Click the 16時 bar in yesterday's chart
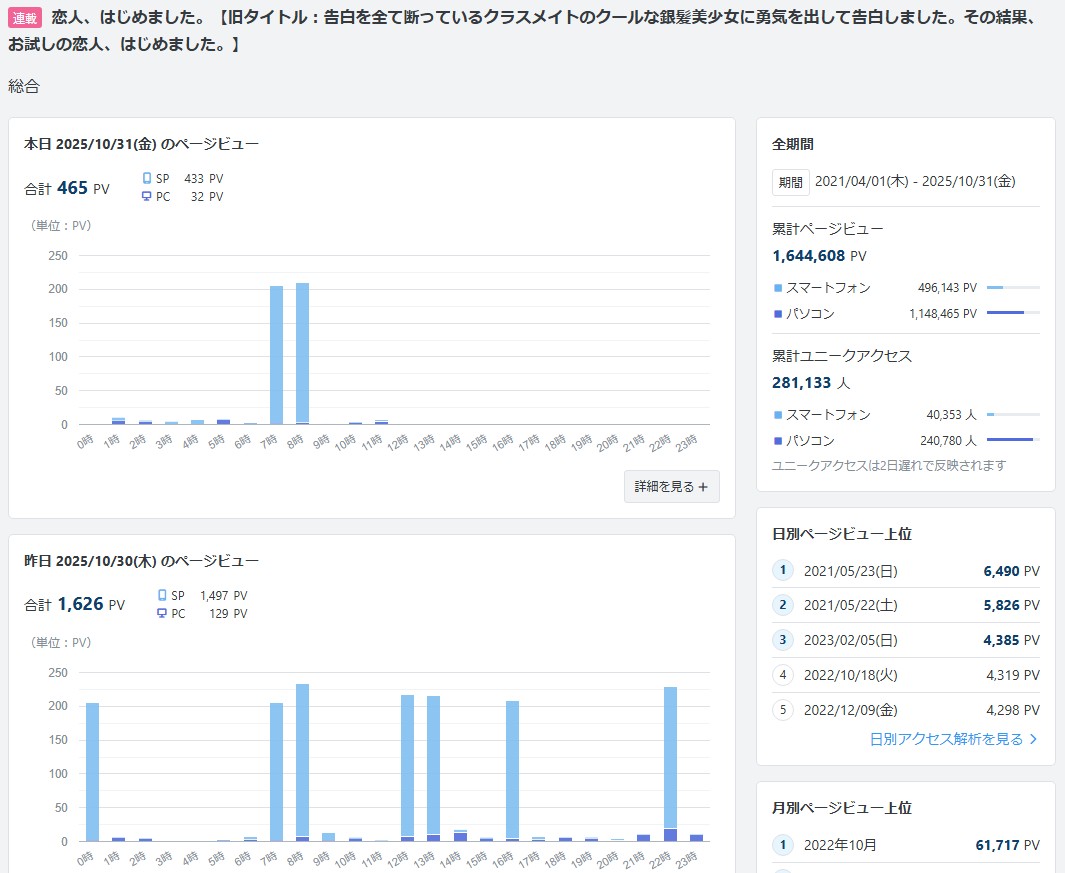Viewport: 1065px width, 873px height. click(513, 771)
